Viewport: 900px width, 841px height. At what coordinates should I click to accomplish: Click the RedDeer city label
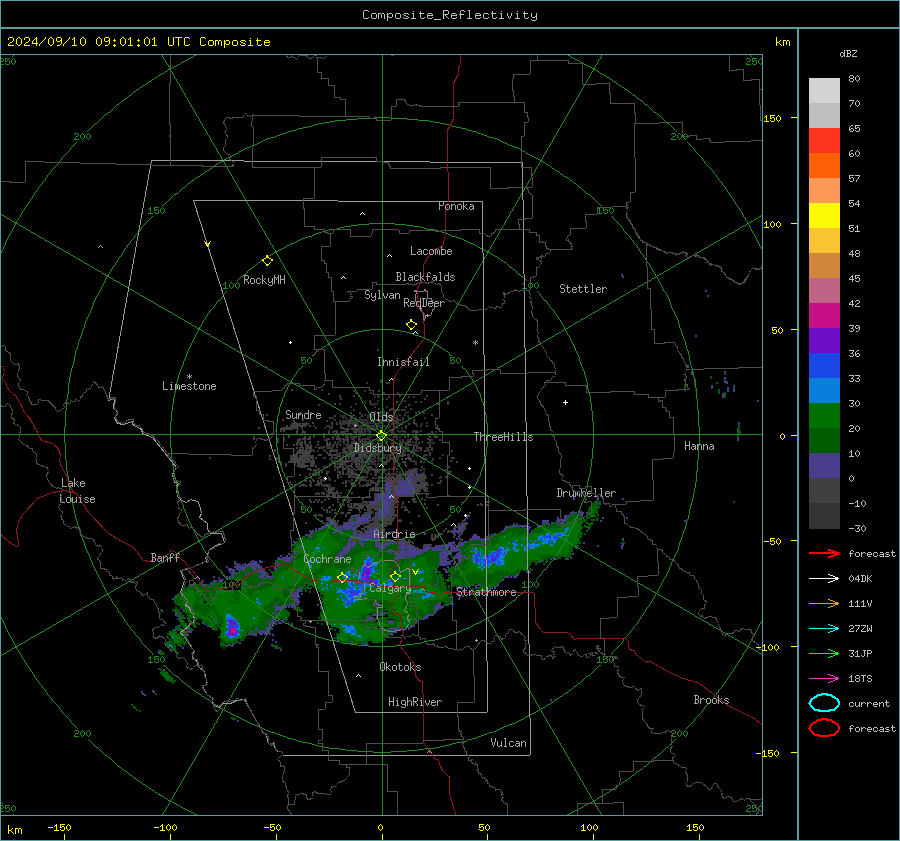(424, 303)
